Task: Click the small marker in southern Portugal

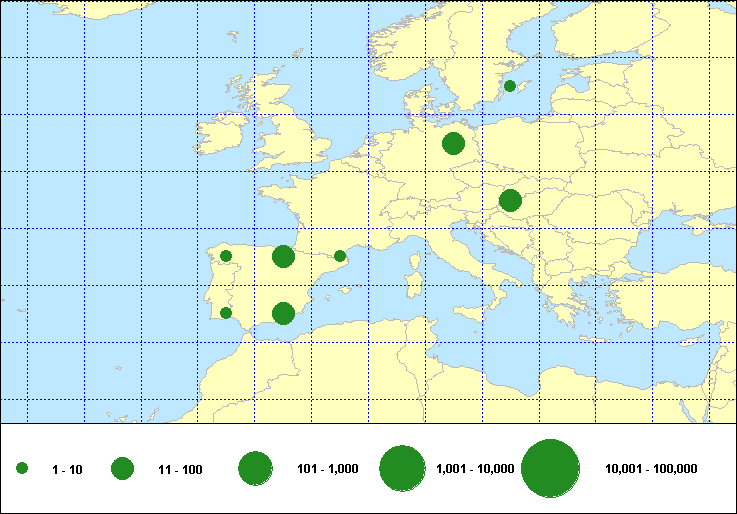Action: (226, 313)
